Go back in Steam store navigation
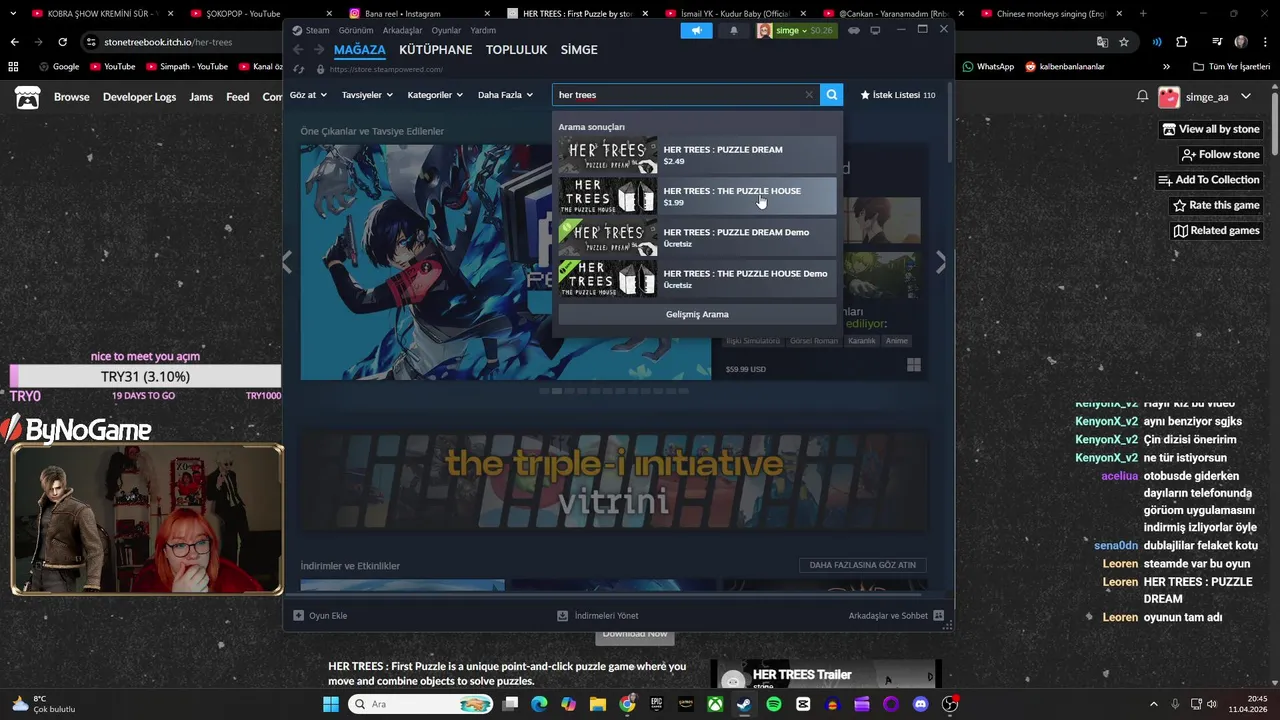 tap(298, 50)
